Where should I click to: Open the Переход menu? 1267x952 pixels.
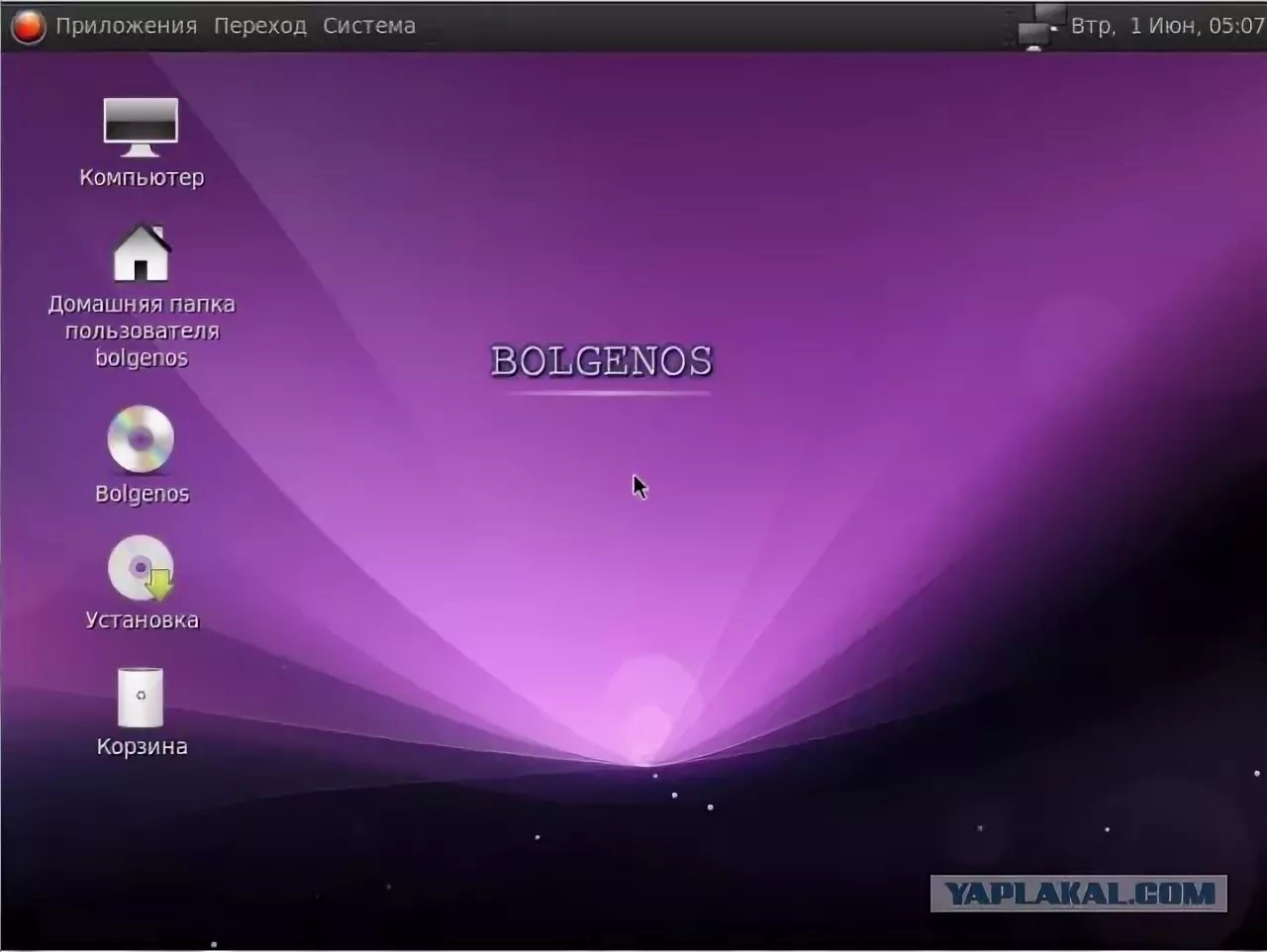pos(260,26)
